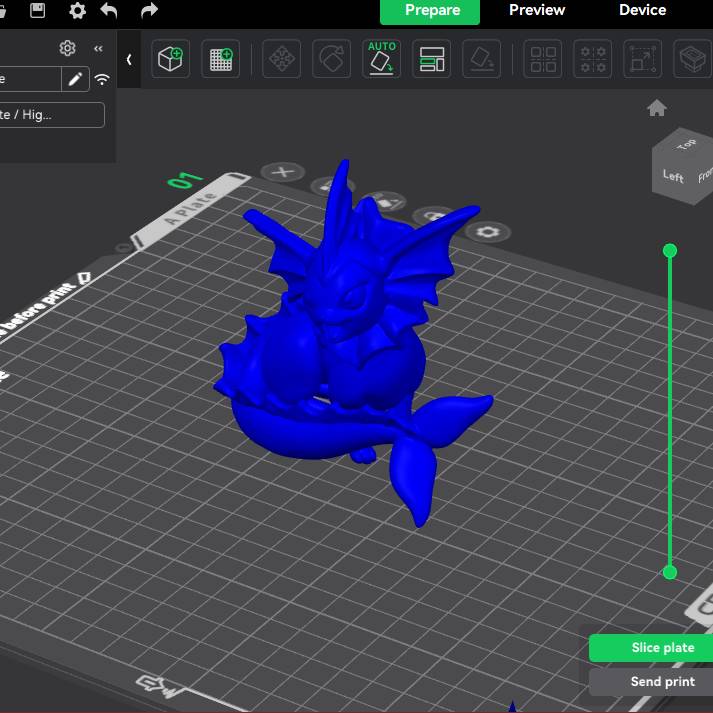Click the Left face of the view cube
Image resolution: width=713 pixels, height=713 pixels.
(672, 176)
